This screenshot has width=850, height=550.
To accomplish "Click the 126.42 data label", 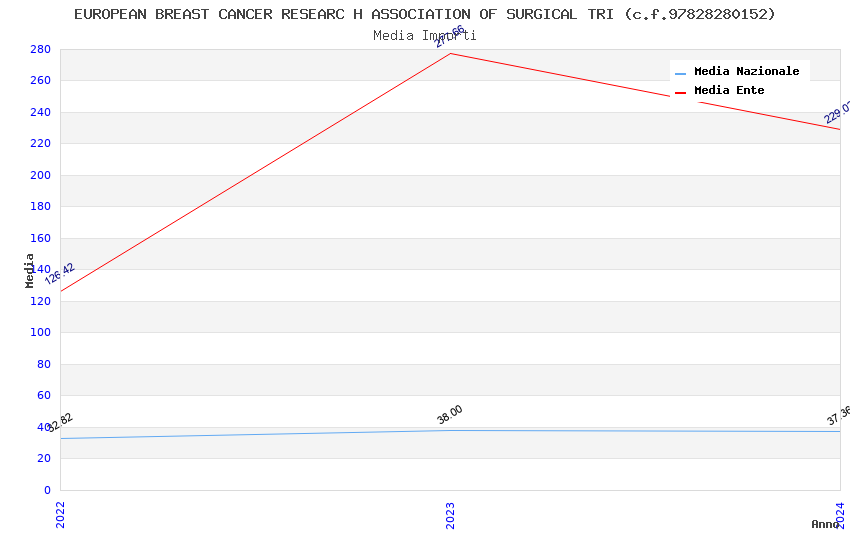I will [60, 274].
